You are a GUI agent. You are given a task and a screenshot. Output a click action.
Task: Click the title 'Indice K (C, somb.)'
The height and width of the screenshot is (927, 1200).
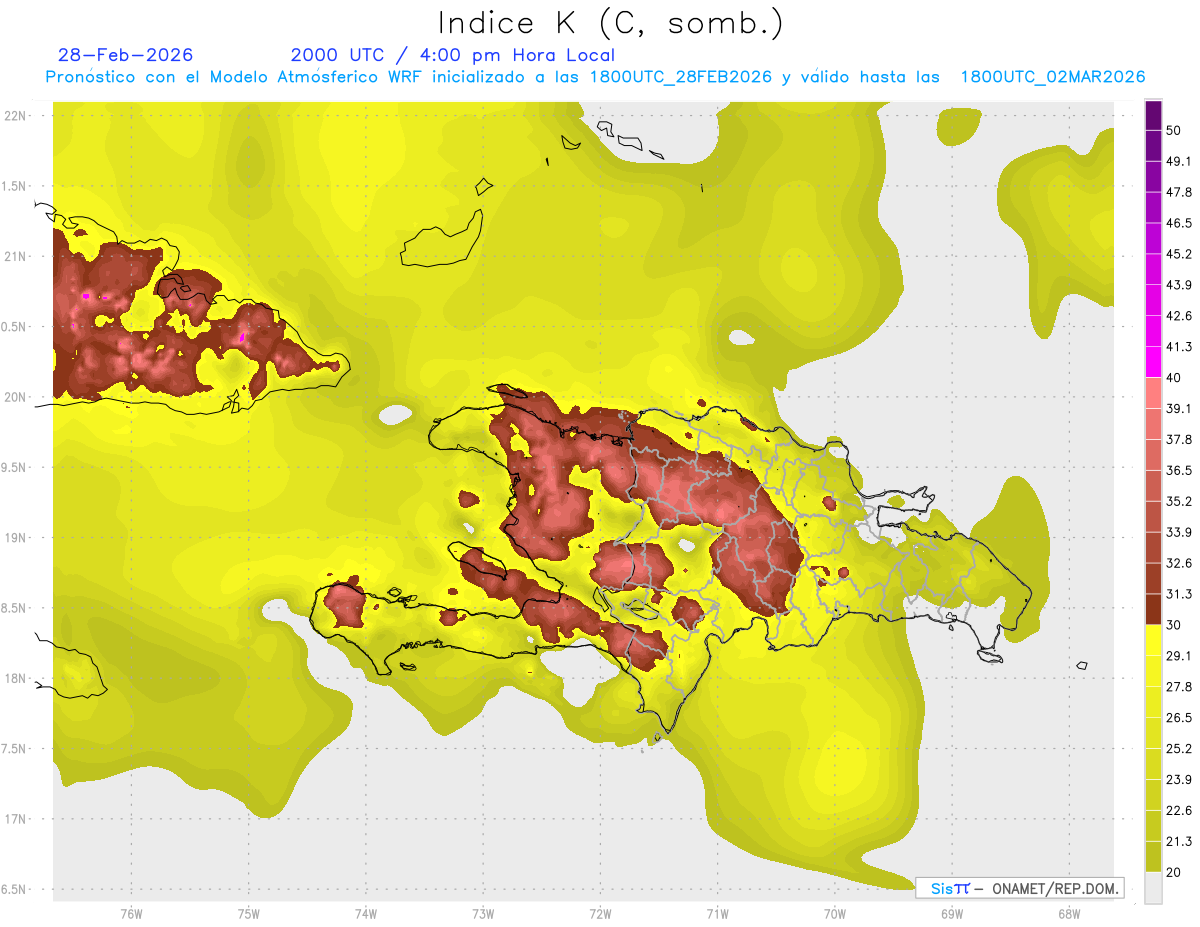[x=611, y=23]
